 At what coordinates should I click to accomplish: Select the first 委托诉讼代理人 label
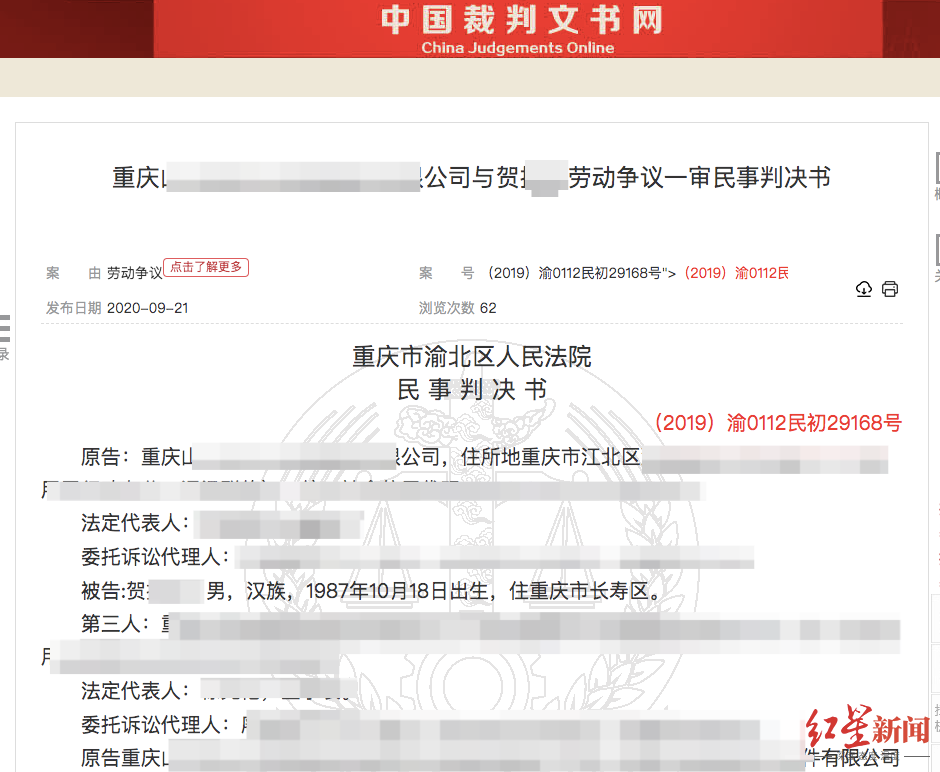pyautogui.click(x=155, y=557)
